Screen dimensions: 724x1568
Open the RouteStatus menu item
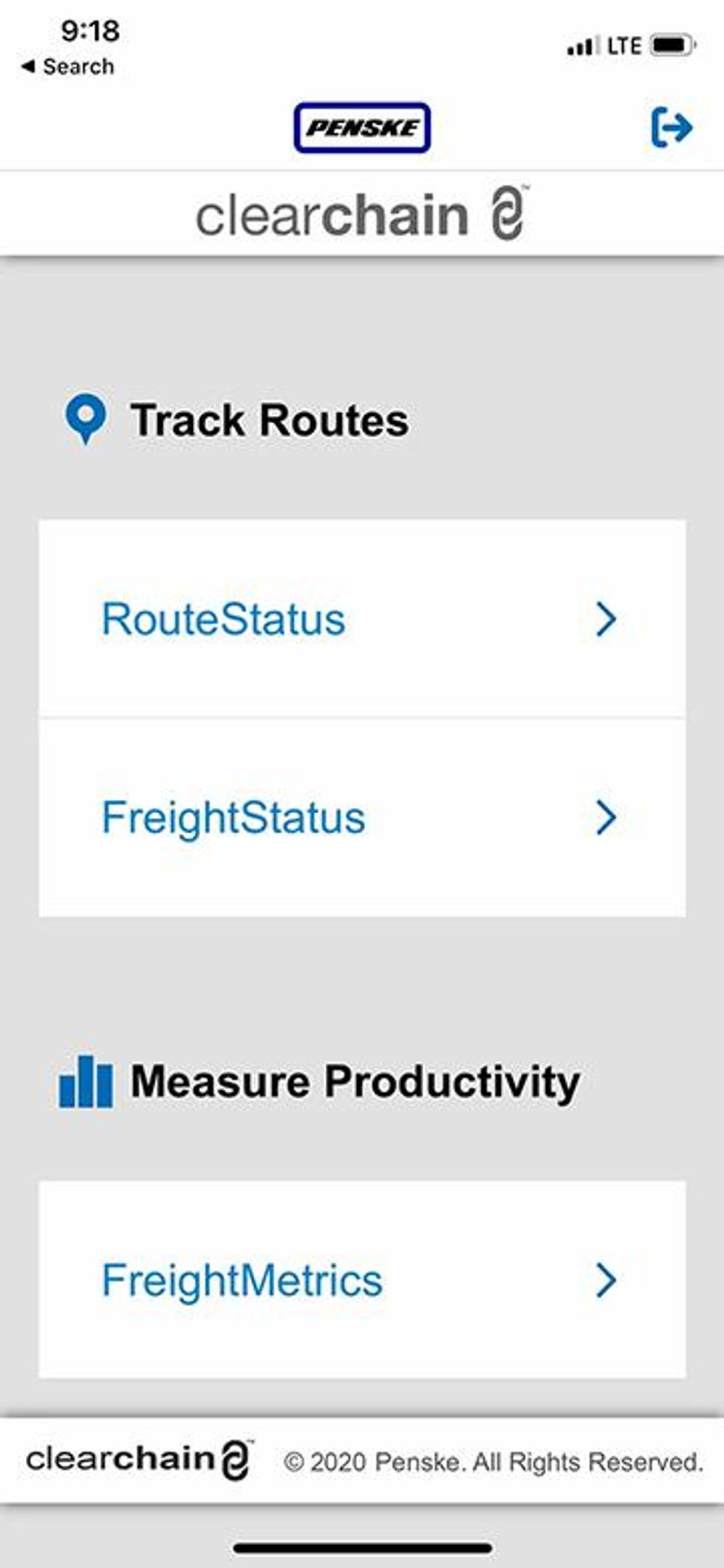(223, 619)
